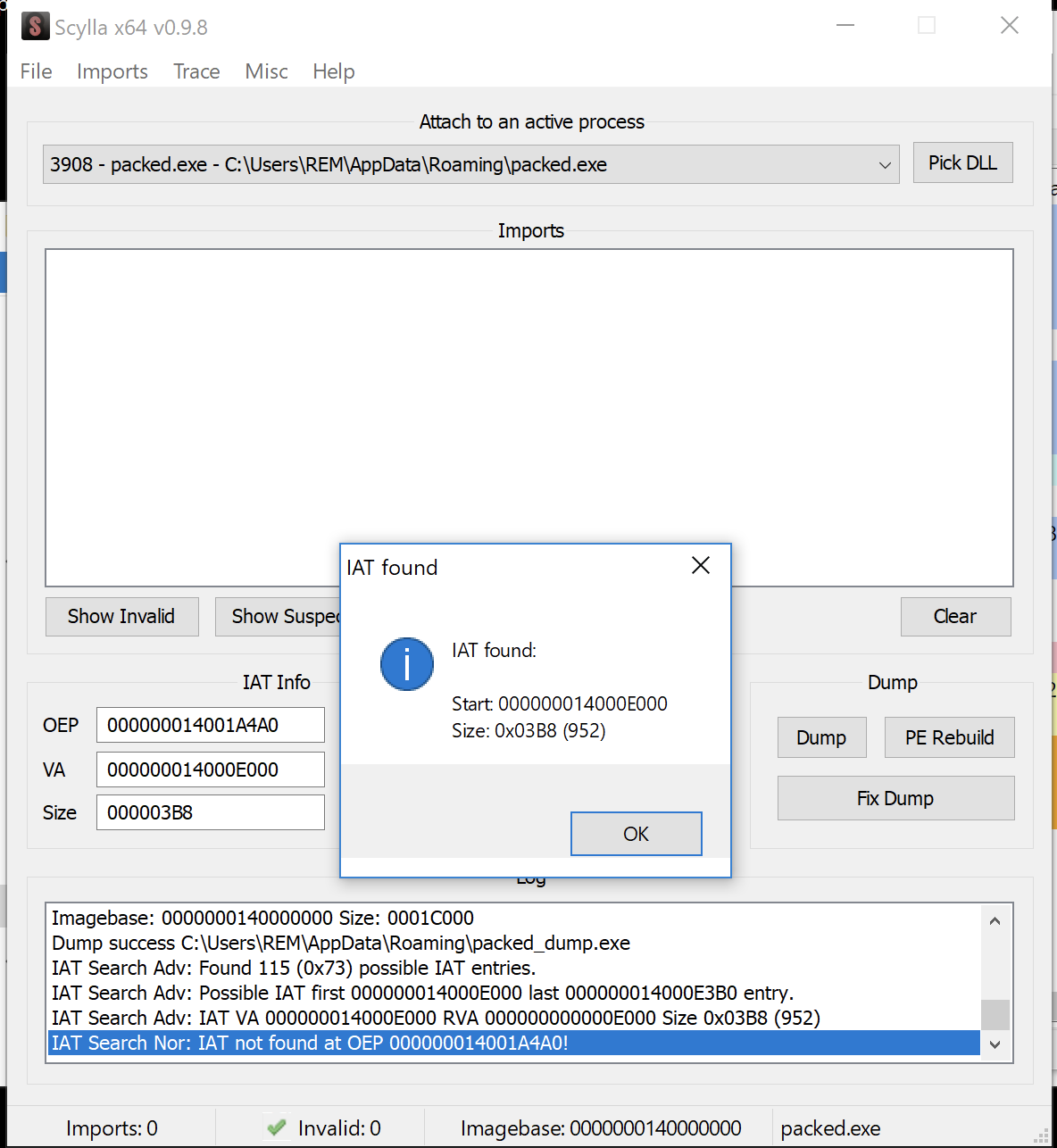Click the Clear button
Screen dimensions: 1057x1148
pos(955,617)
